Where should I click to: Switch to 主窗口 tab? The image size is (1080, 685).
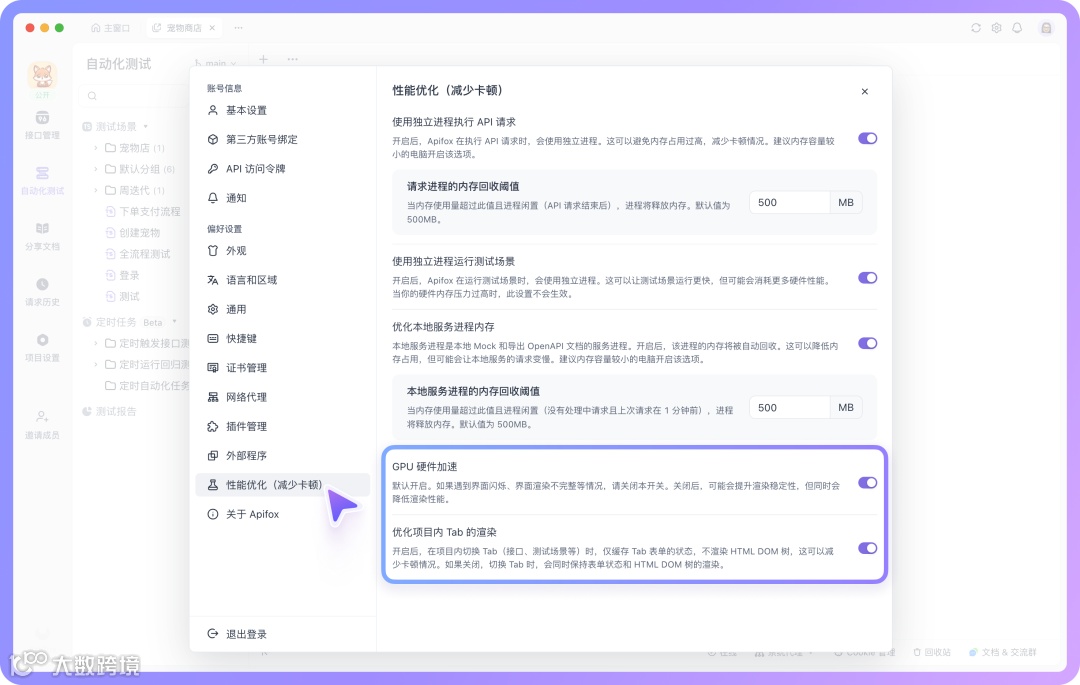coord(110,28)
